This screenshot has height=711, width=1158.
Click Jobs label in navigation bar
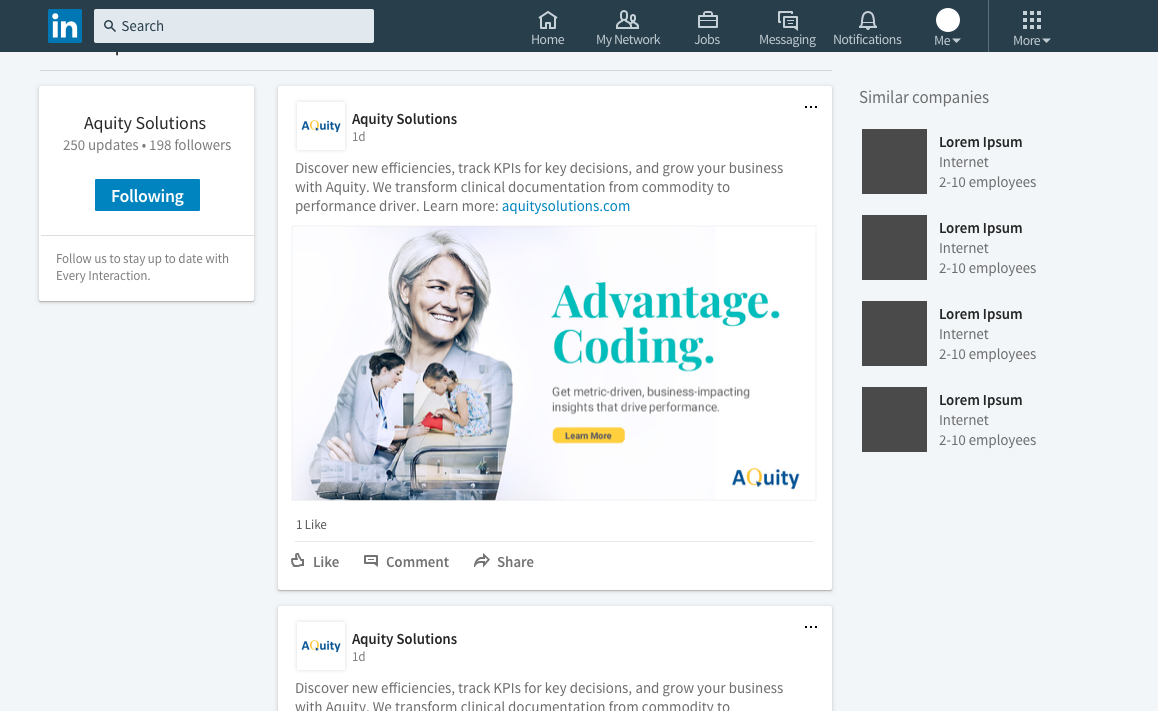pyautogui.click(x=707, y=40)
